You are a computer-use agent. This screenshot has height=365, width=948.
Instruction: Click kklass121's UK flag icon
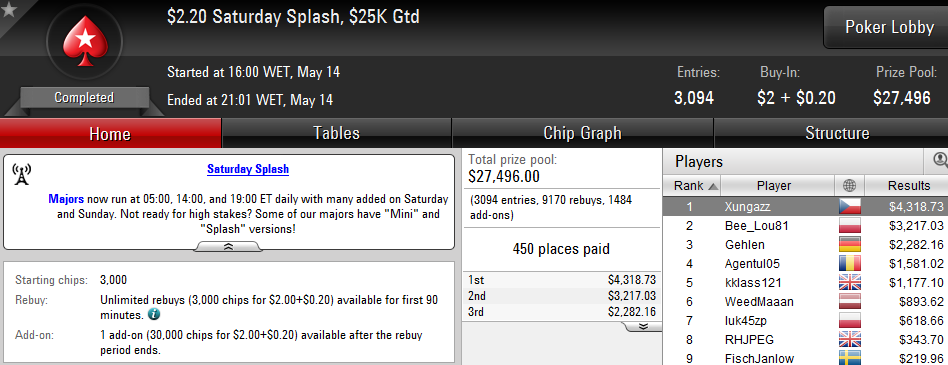point(849,282)
